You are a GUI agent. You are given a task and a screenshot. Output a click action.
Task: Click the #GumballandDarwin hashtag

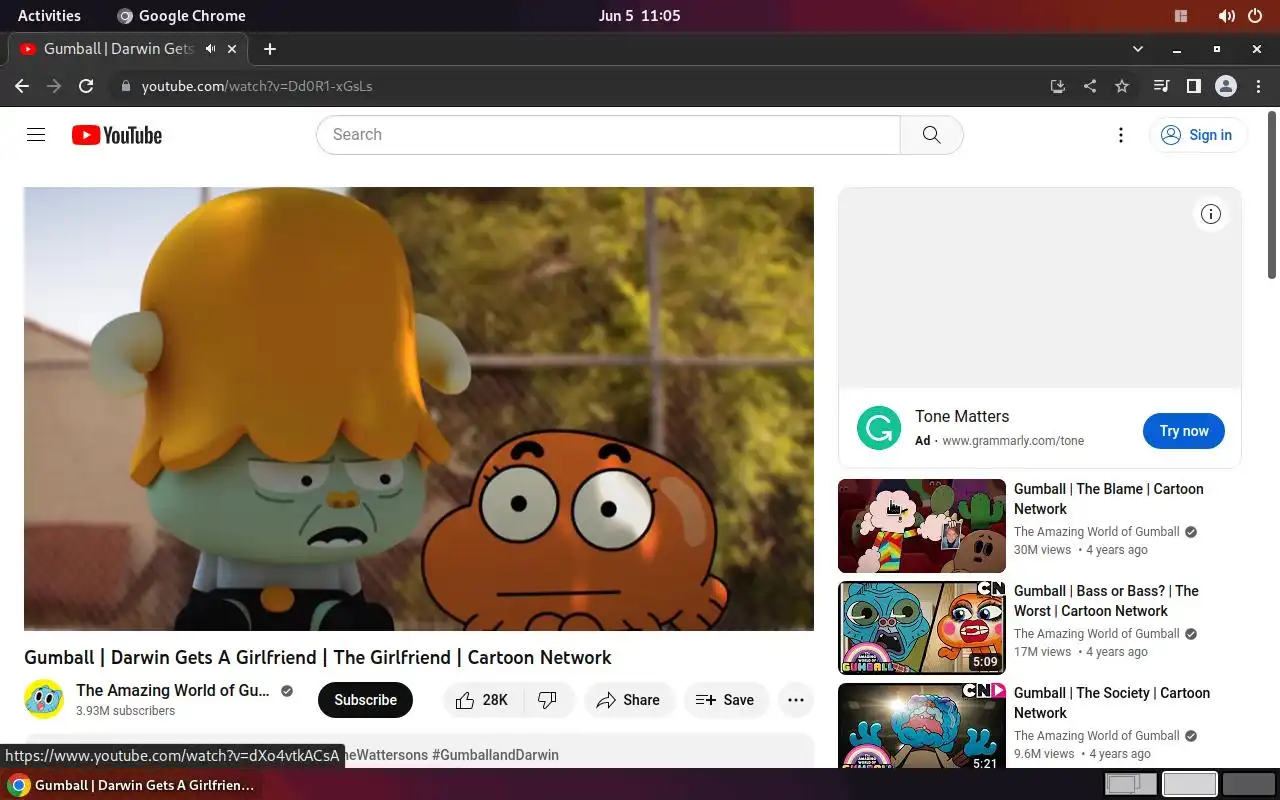pos(495,755)
